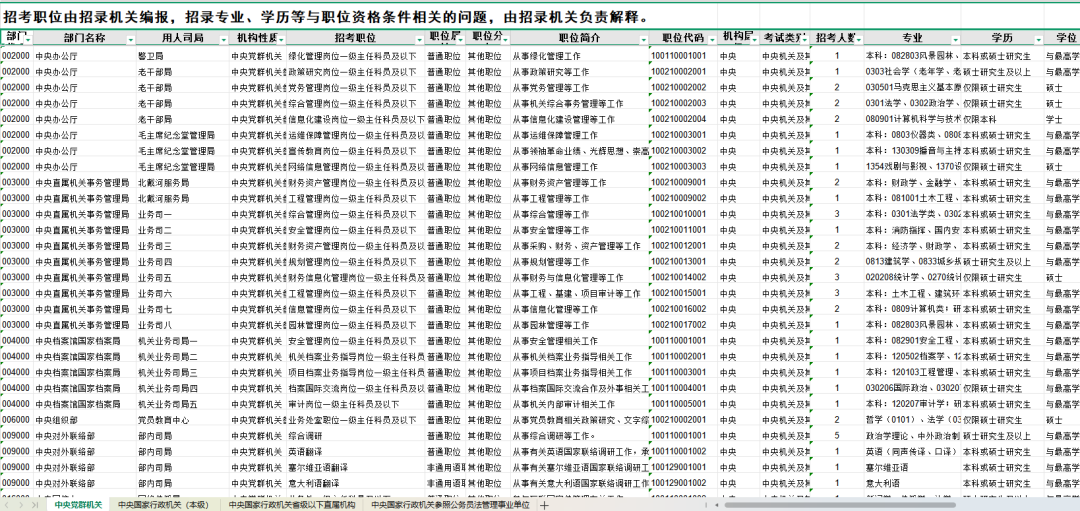Select the 塞尔维亚语翻译 position cell
The image size is (1080, 511).
point(355,468)
